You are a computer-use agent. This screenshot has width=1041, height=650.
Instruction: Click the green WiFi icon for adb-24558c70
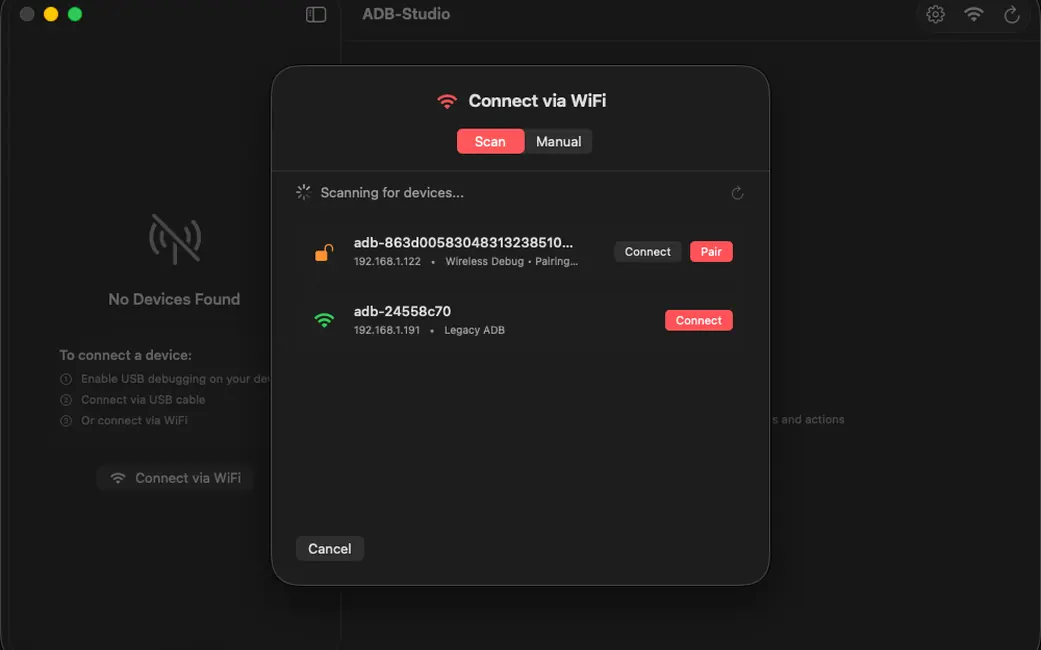click(324, 320)
